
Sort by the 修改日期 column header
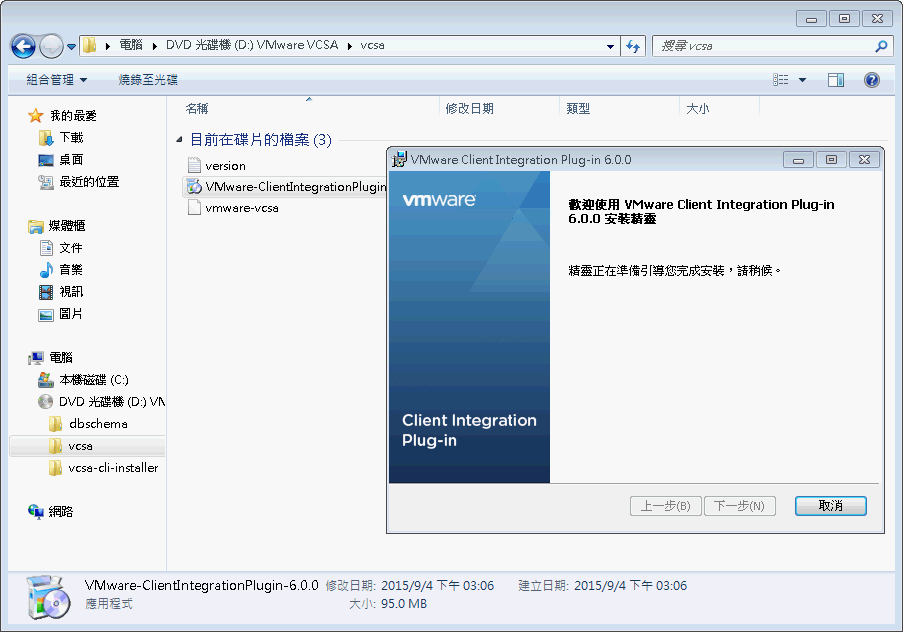469,108
